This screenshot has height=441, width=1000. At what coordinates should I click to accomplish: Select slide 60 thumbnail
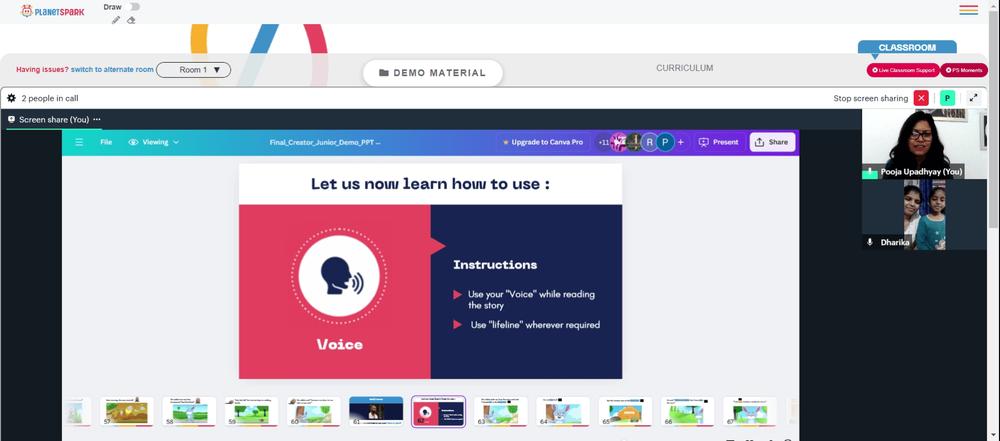tap(313, 412)
